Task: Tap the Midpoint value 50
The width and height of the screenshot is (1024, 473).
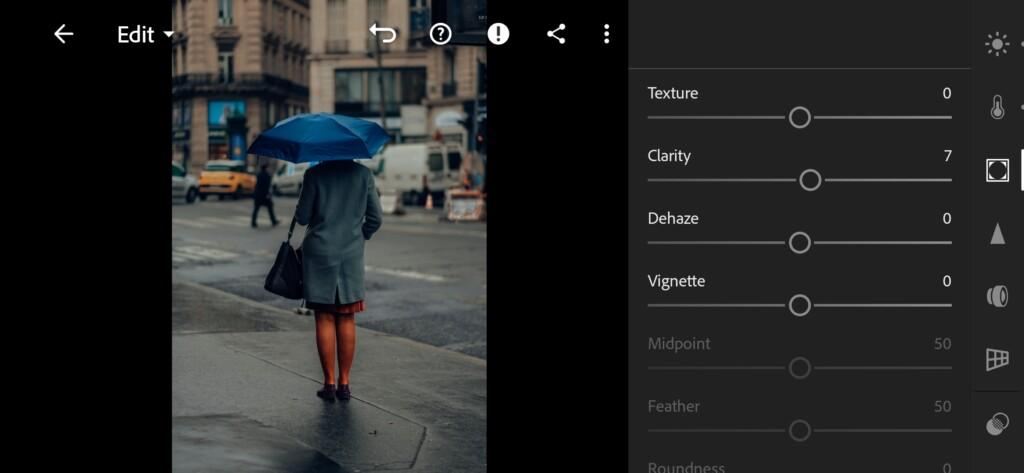Action: coord(942,344)
